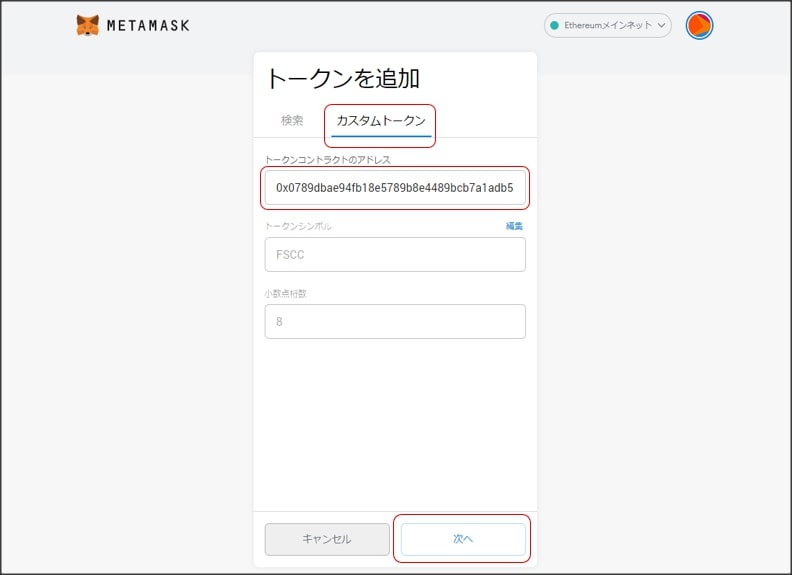Click blank area below the decimals field
The height and width of the screenshot is (575, 792).
[395, 420]
